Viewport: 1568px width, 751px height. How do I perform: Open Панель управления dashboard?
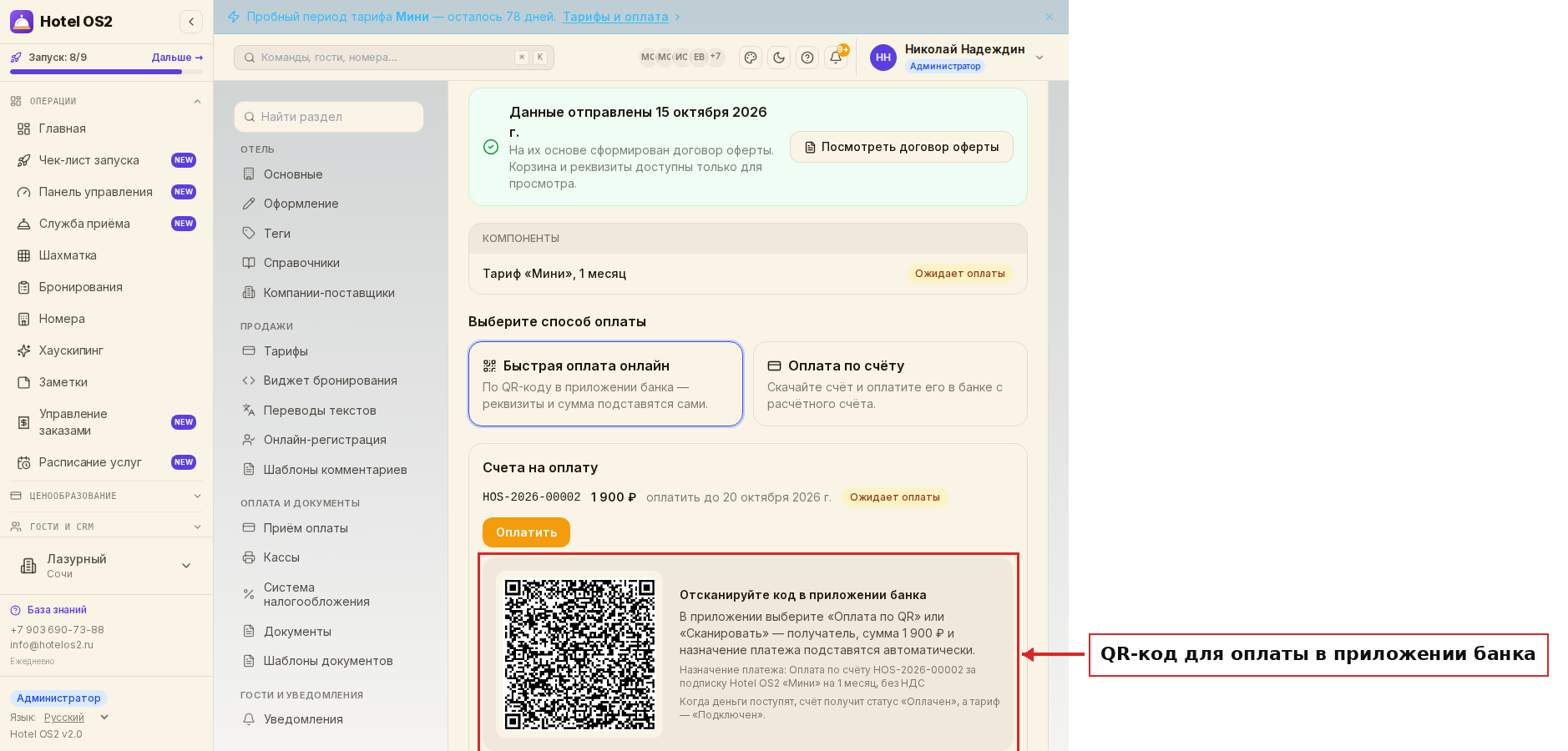tap(106, 192)
